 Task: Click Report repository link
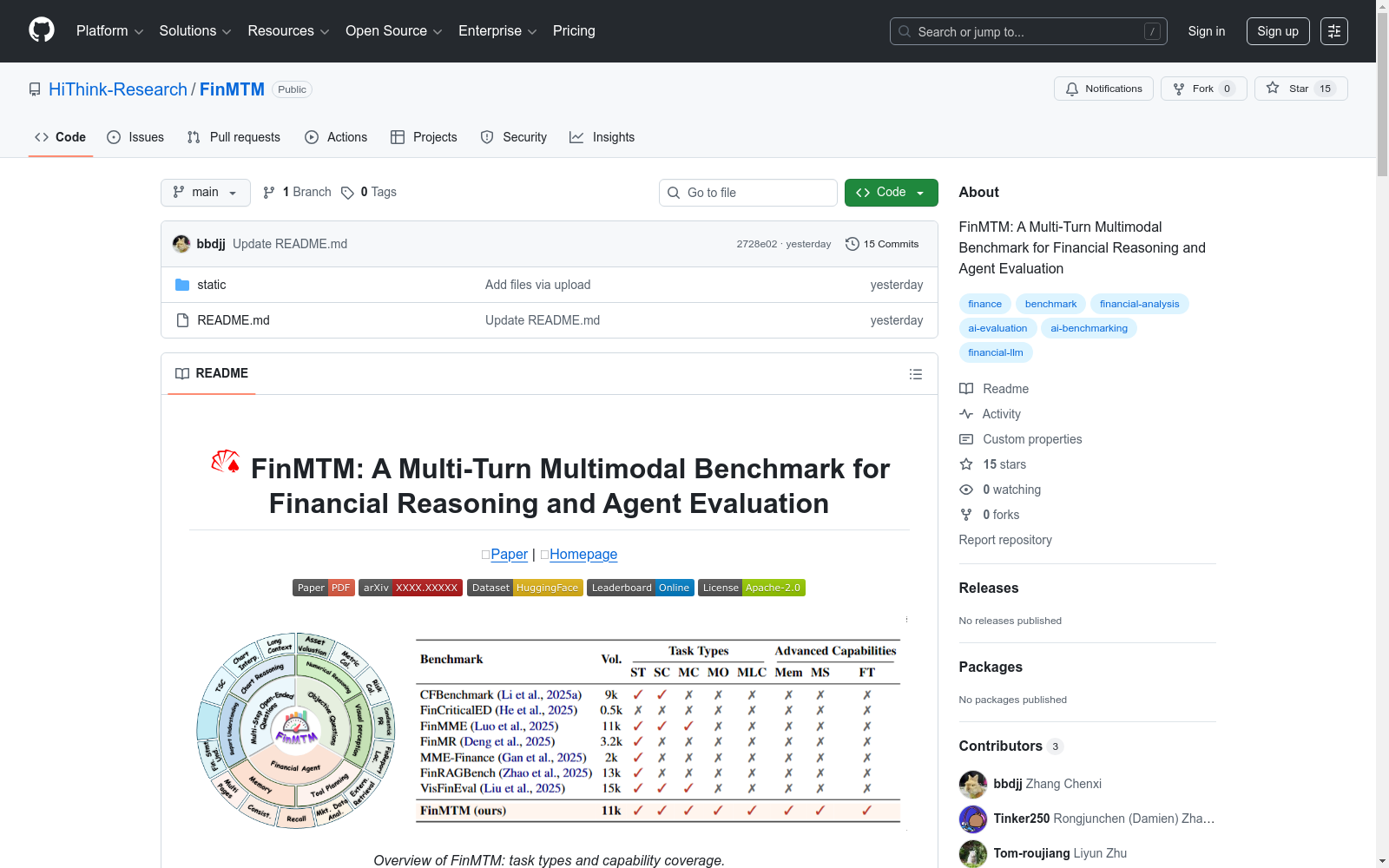click(1005, 540)
